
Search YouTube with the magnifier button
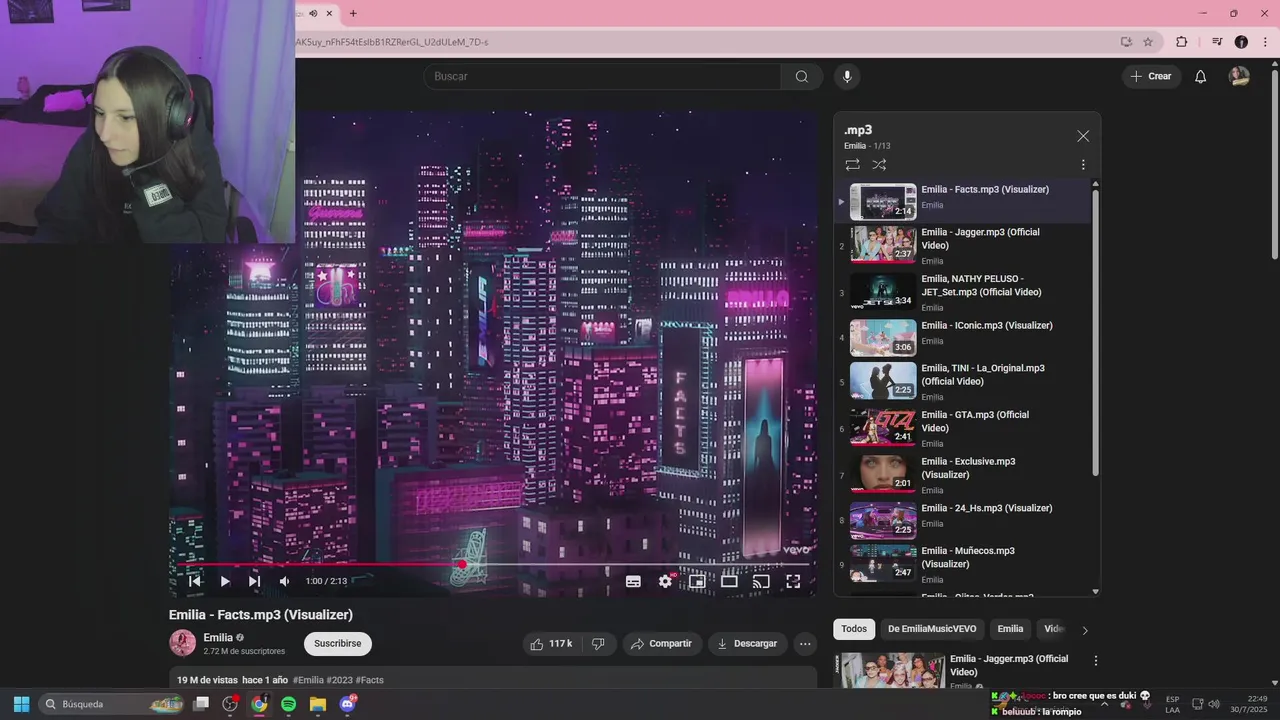pos(802,77)
